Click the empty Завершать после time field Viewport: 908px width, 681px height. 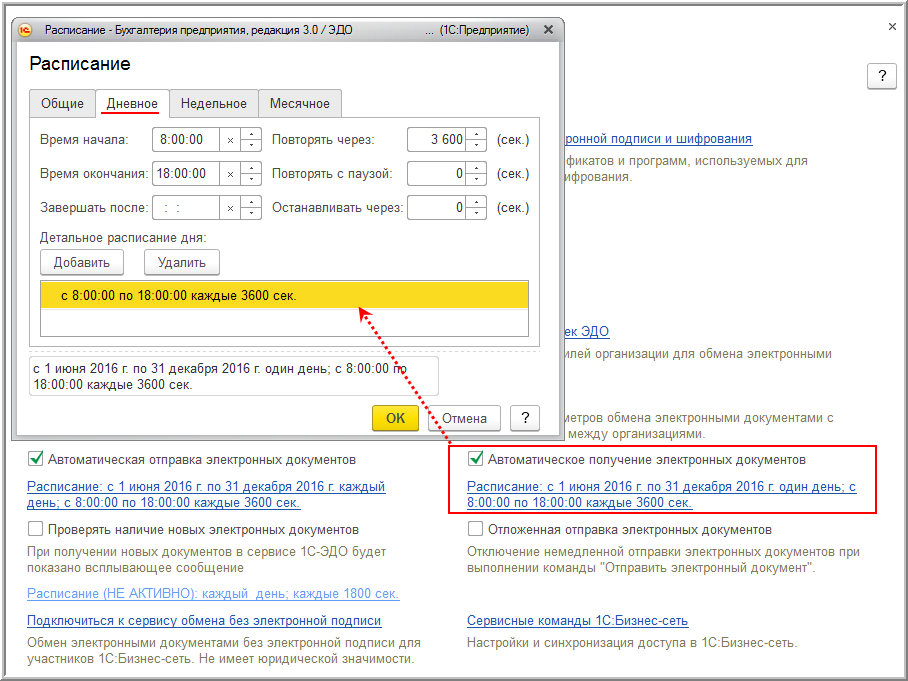(186, 208)
